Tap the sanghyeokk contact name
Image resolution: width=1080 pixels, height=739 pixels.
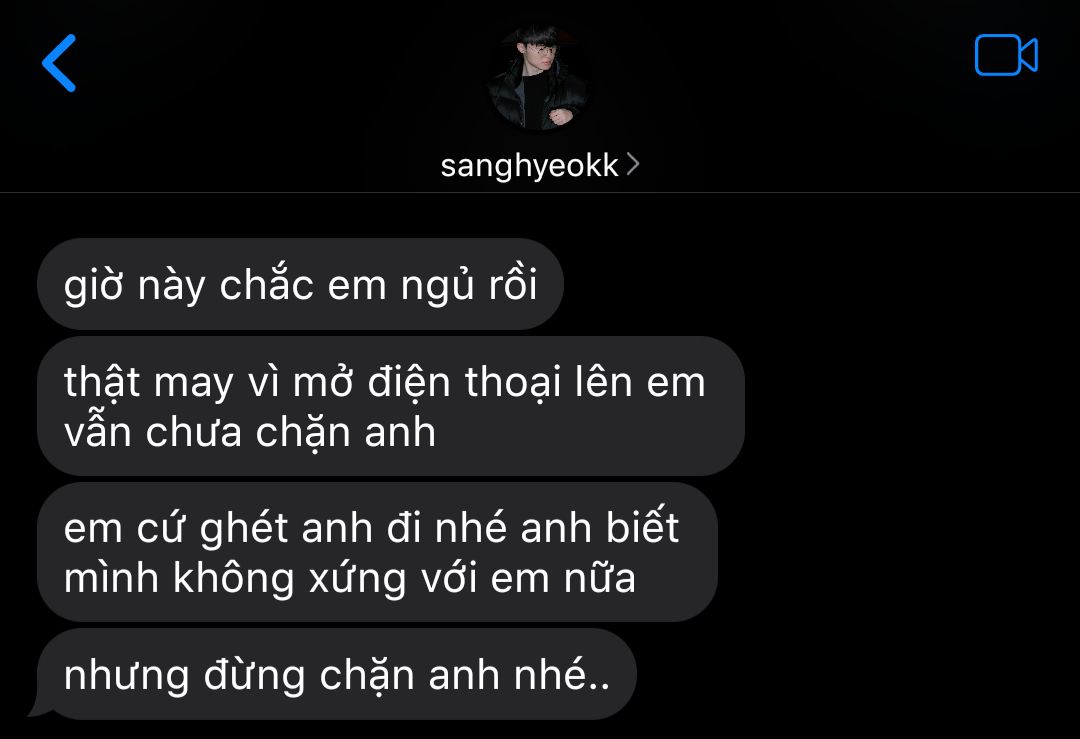[x=529, y=165]
